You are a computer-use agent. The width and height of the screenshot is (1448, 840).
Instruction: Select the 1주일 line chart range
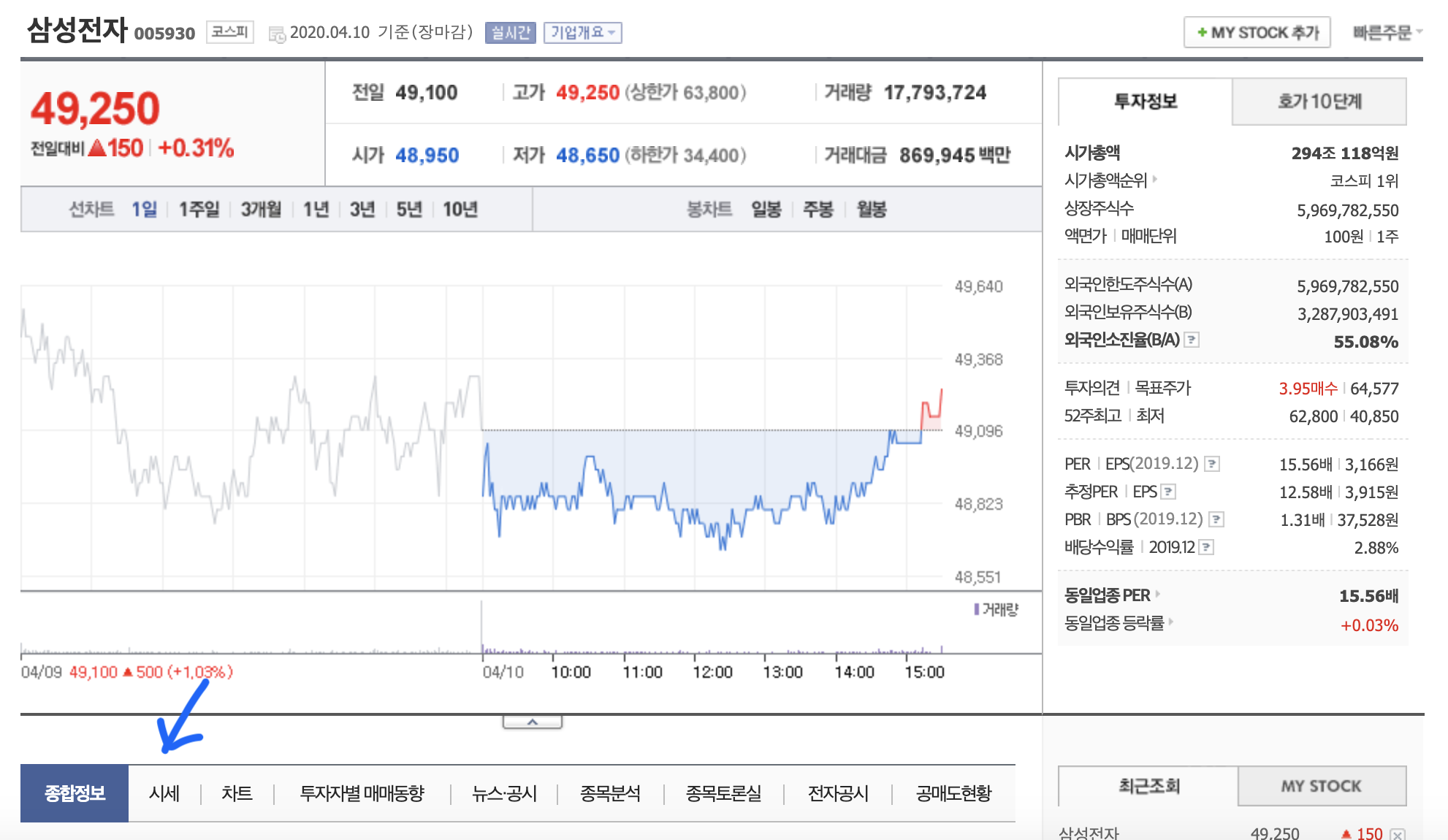click(x=199, y=210)
